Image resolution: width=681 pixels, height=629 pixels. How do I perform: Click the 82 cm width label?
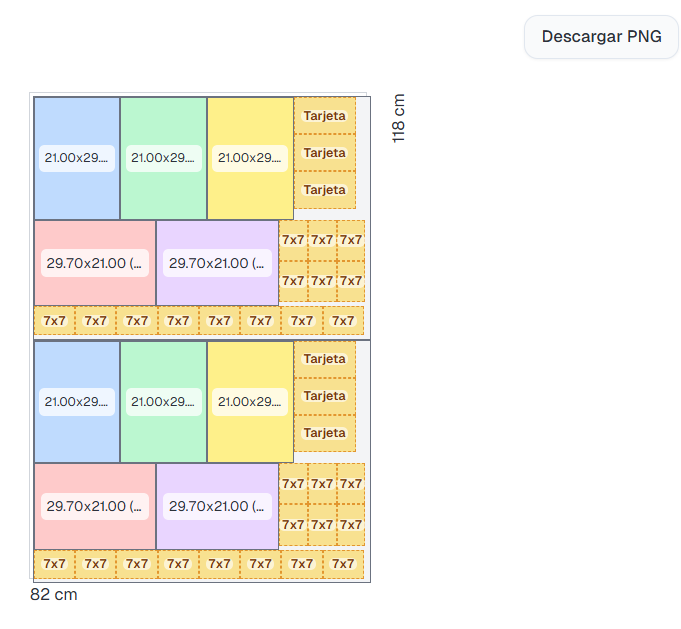[x=54, y=595]
